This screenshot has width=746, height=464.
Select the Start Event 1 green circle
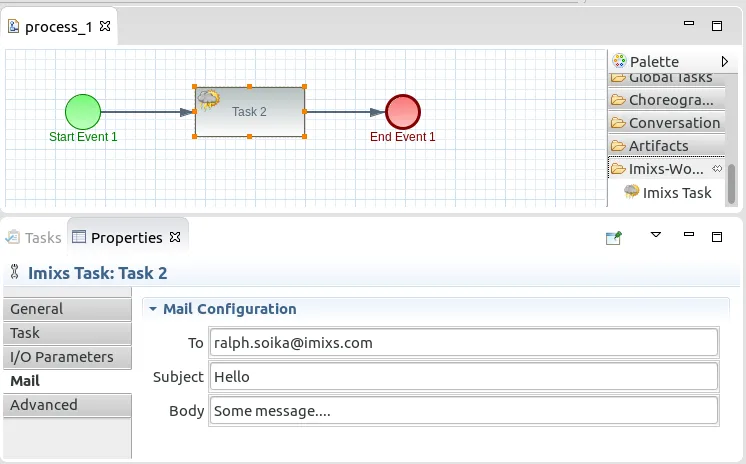click(83, 112)
